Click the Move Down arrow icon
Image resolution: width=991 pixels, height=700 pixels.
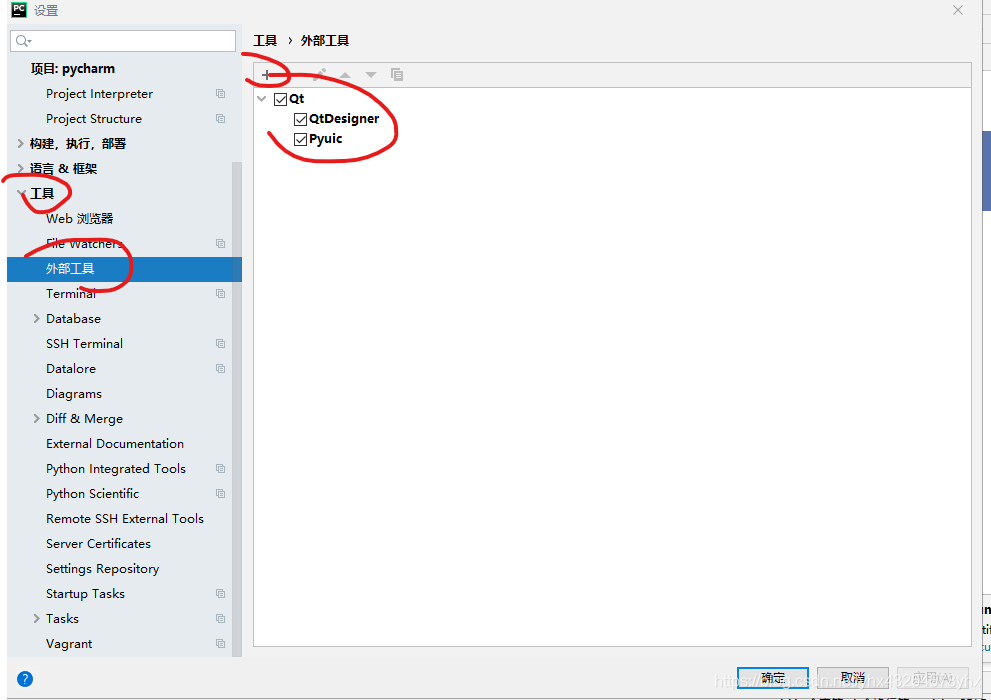click(x=371, y=75)
